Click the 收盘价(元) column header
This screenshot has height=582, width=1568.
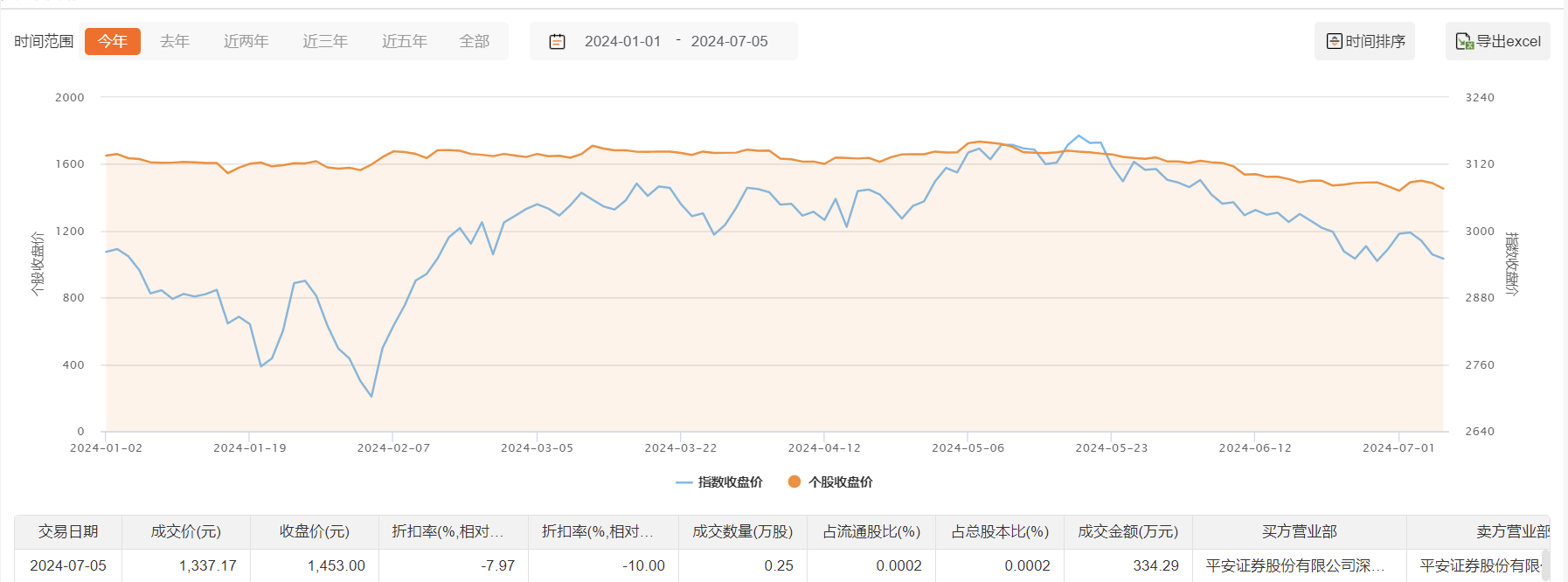point(315,531)
